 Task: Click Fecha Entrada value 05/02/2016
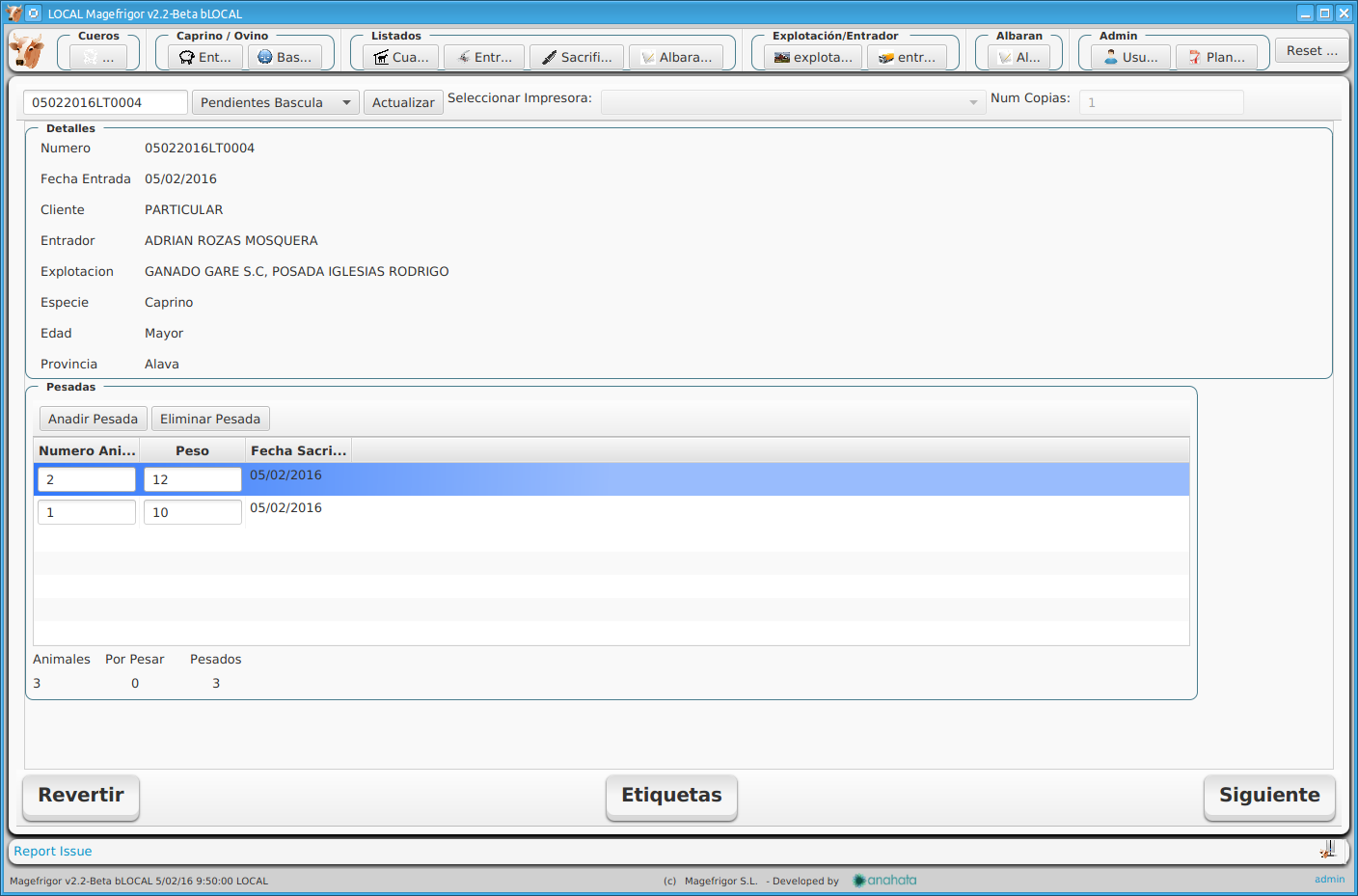180,178
